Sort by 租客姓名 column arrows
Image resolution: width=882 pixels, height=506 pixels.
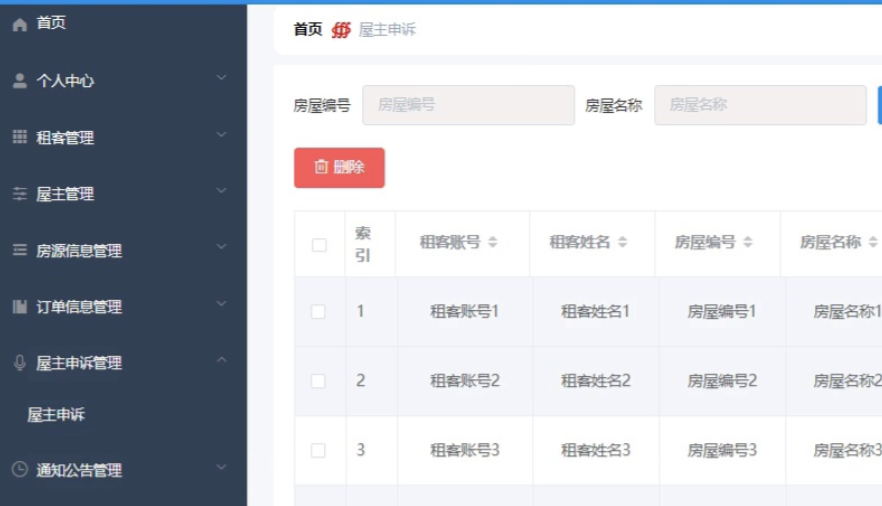click(x=622, y=242)
